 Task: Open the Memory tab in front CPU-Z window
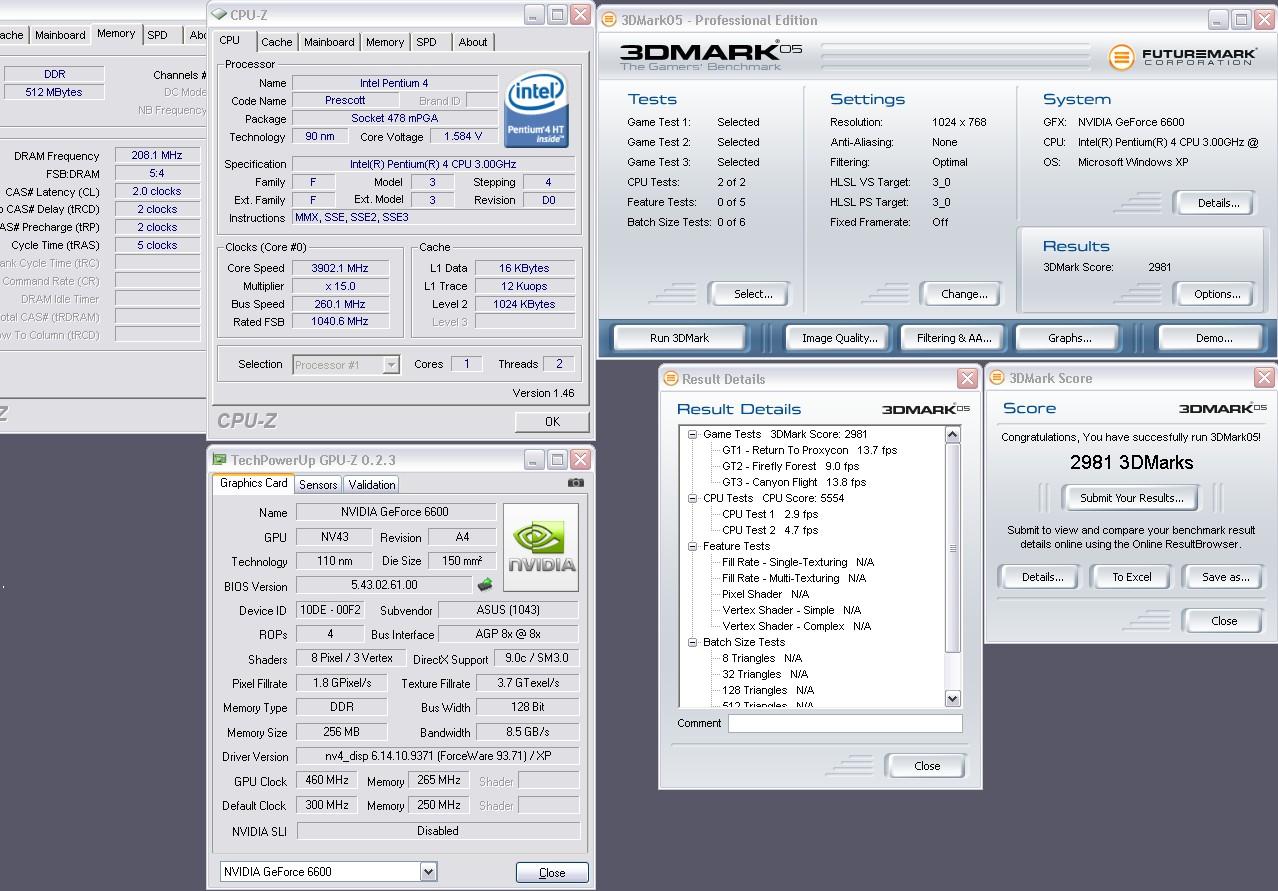[x=385, y=42]
